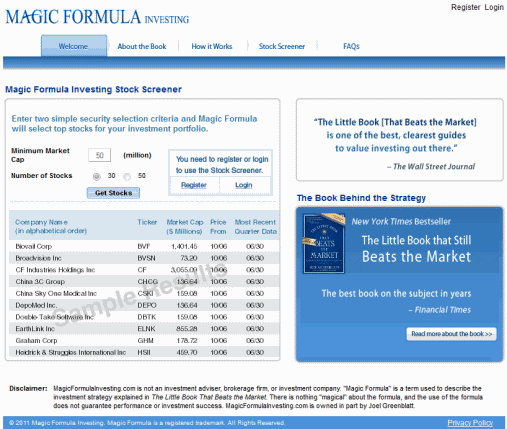Go to the Stock Screener tab

click(x=282, y=46)
